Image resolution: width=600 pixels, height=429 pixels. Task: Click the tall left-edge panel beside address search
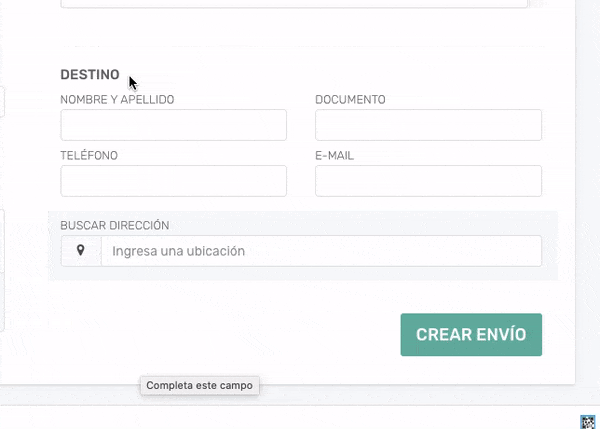(x=2, y=270)
